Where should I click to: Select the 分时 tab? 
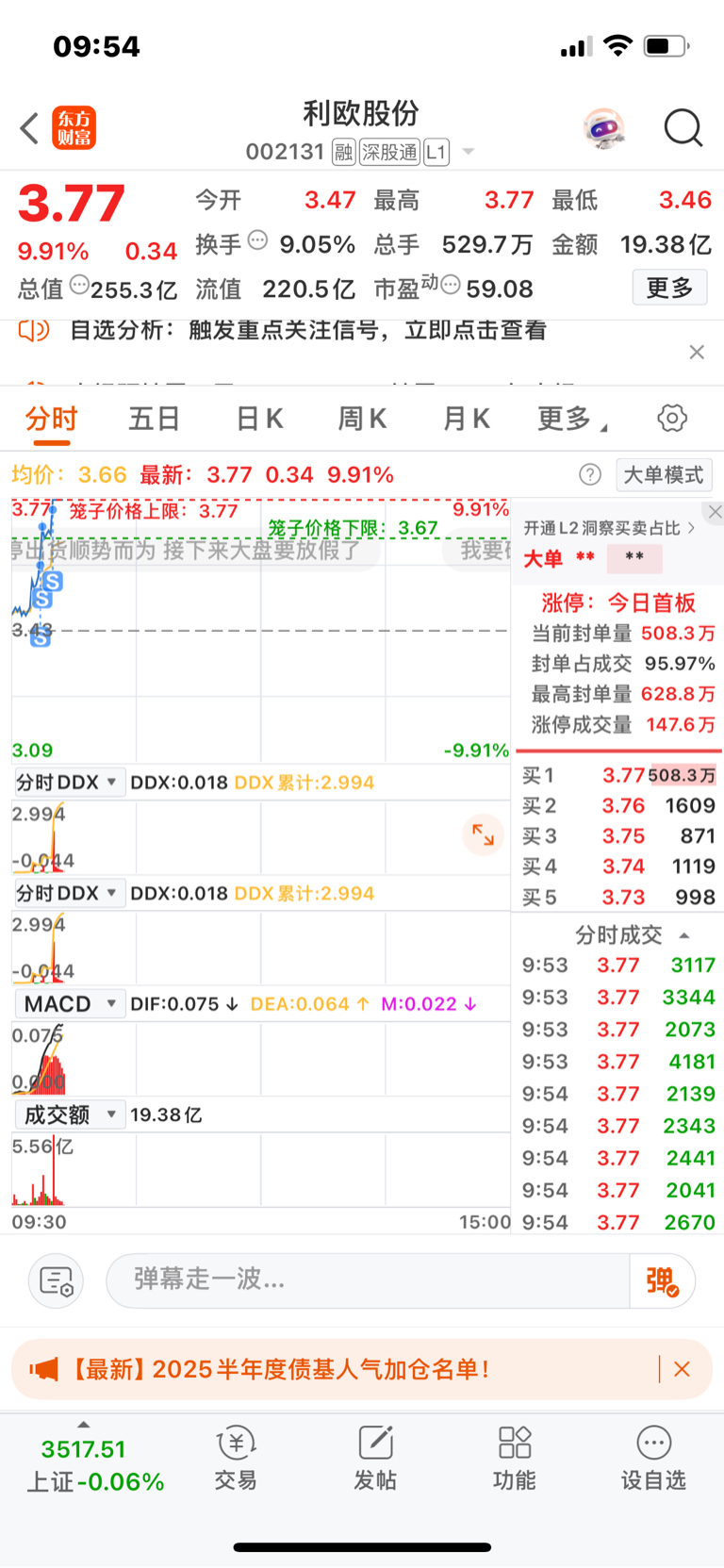click(51, 419)
